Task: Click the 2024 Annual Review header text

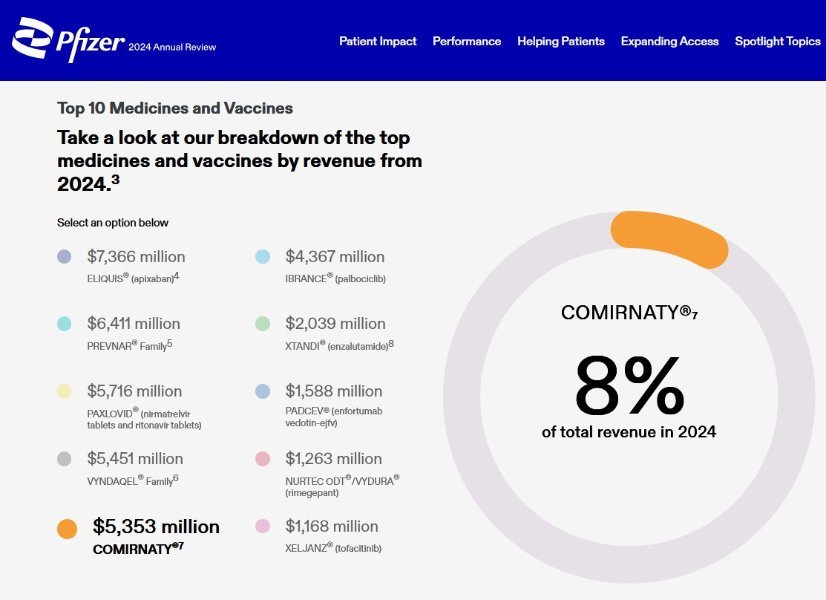Action: coord(172,47)
